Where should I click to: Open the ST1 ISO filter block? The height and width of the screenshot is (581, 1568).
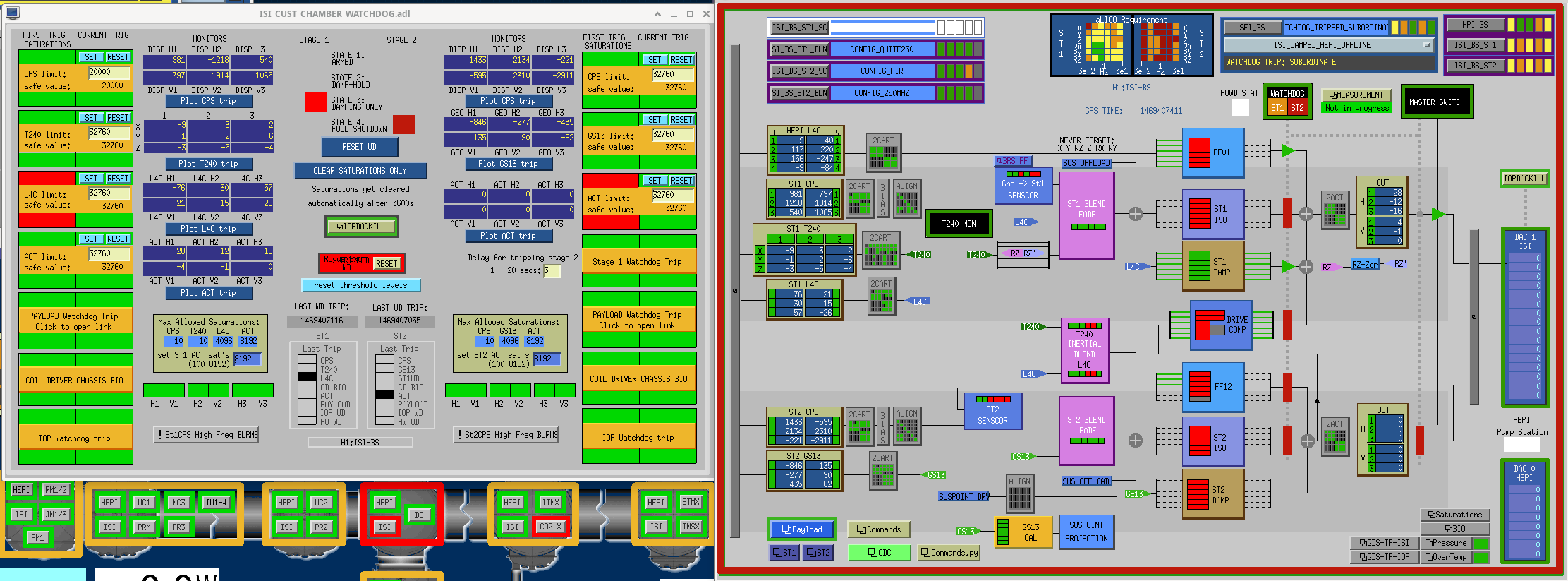click(1213, 215)
